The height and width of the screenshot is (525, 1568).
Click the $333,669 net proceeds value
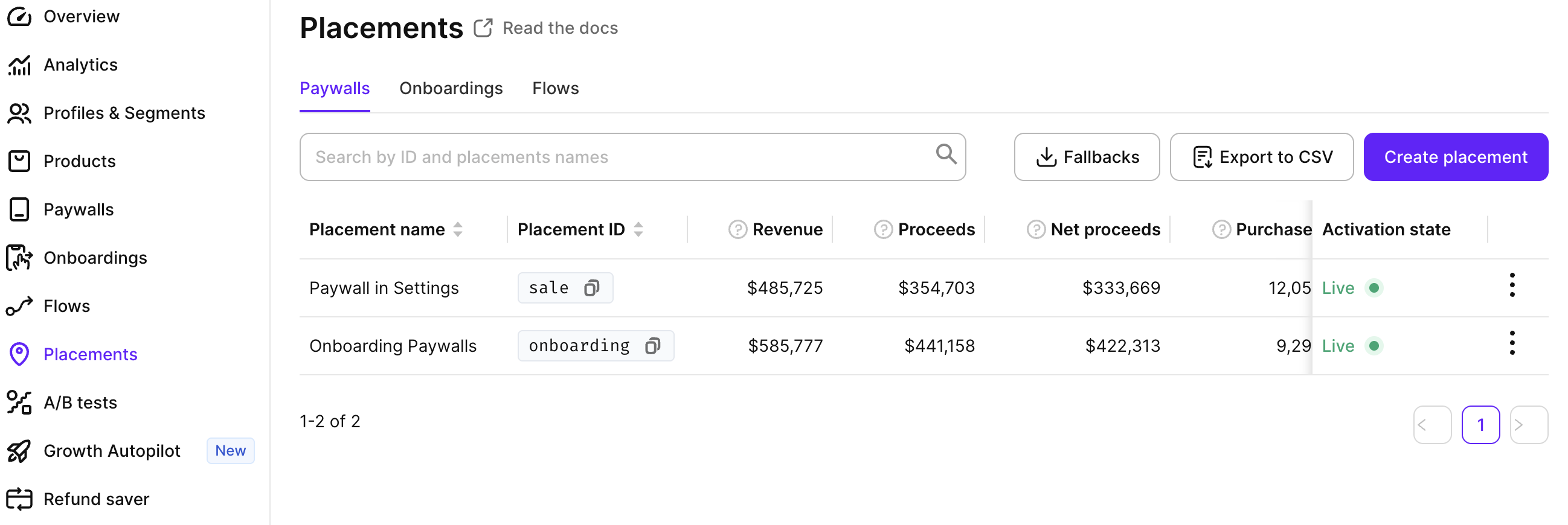tap(1121, 288)
